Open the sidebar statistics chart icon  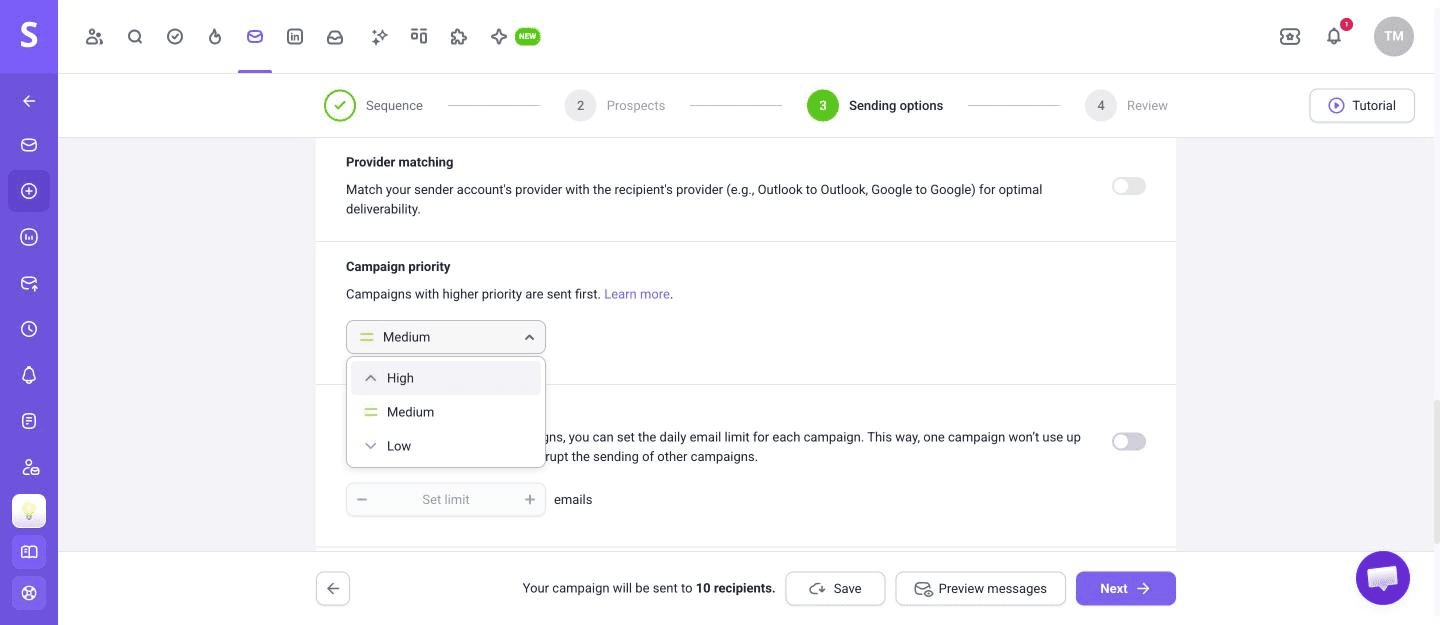pyautogui.click(x=29, y=238)
